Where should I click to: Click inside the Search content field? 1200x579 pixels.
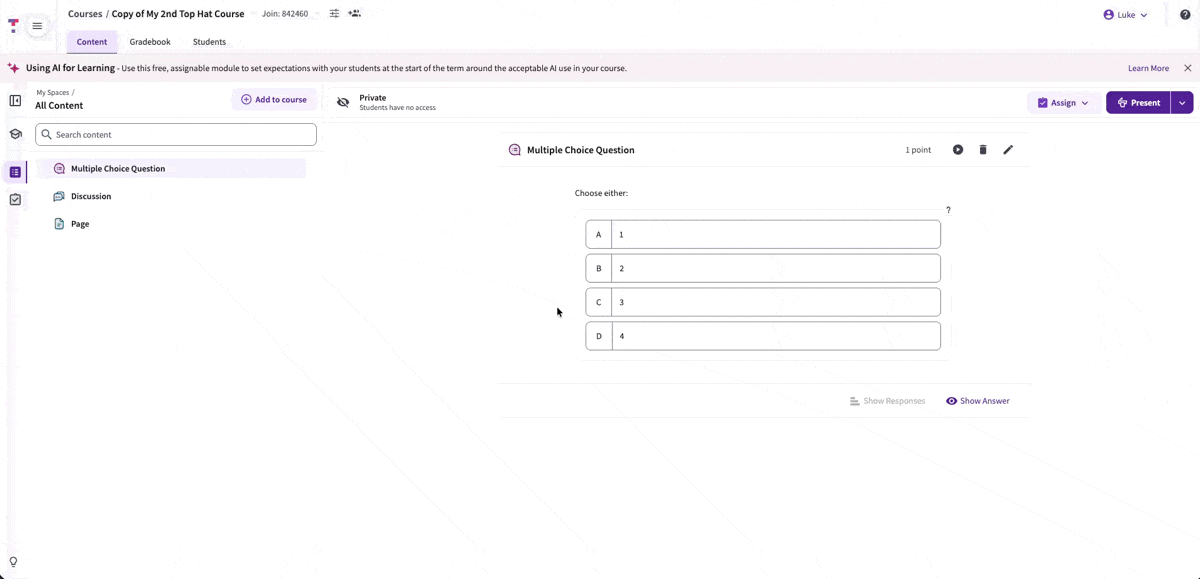[x=175, y=133]
